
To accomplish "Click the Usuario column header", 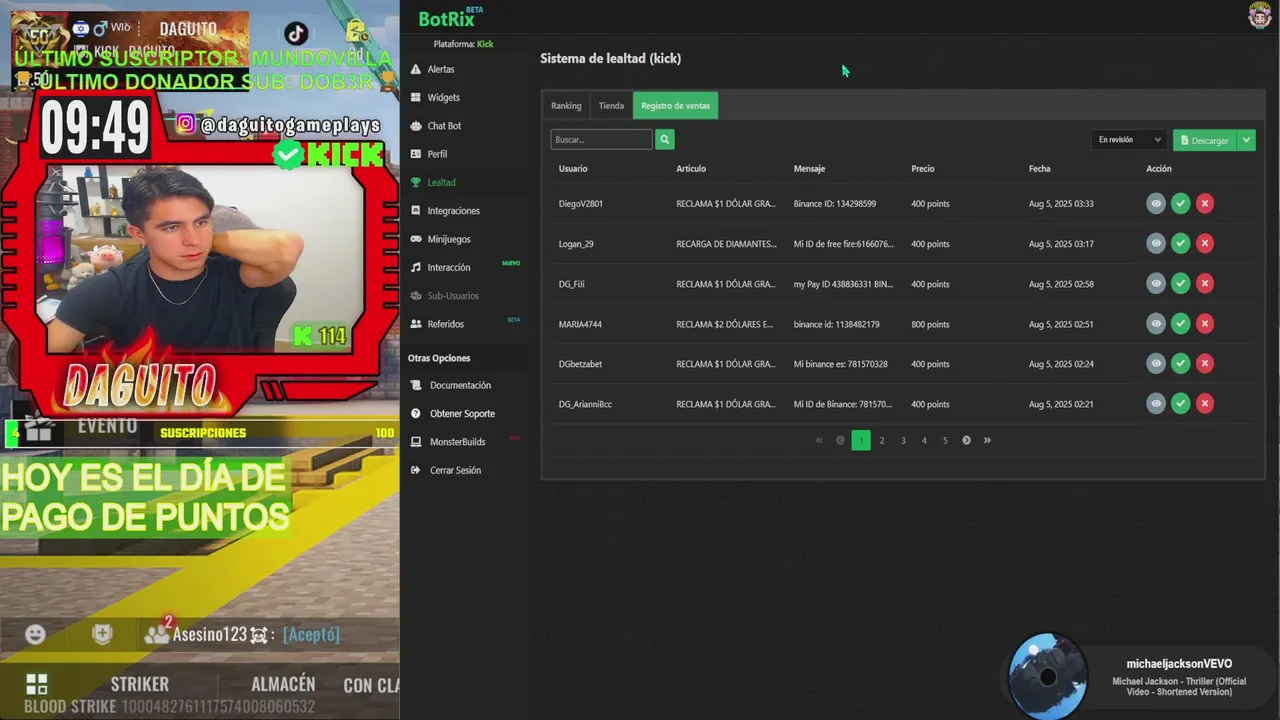I will point(573,169).
